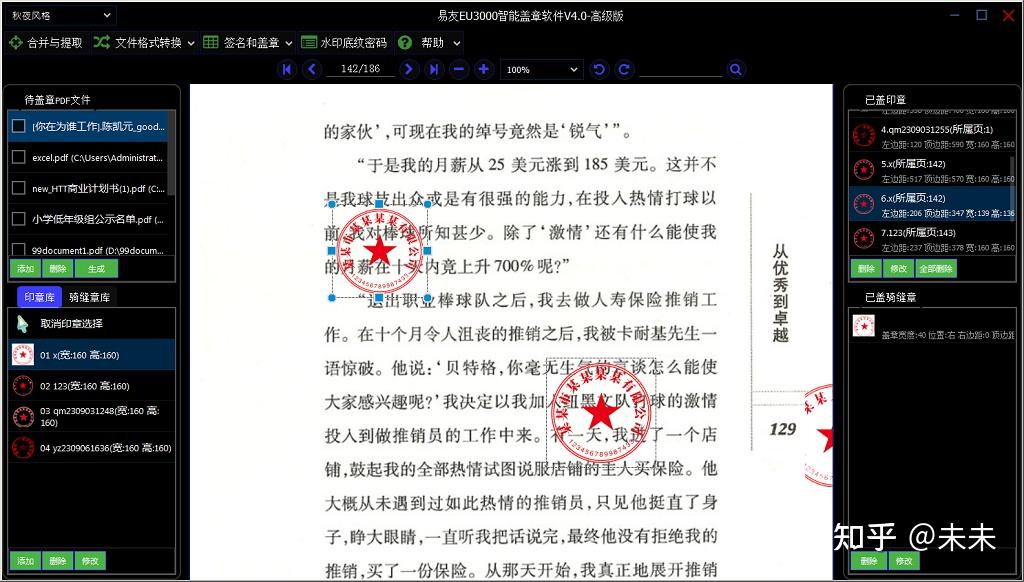Viewport: 1024px width, 582px height.
Task: Open the 100% zoom level dropdown
Action: pos(541,69)
